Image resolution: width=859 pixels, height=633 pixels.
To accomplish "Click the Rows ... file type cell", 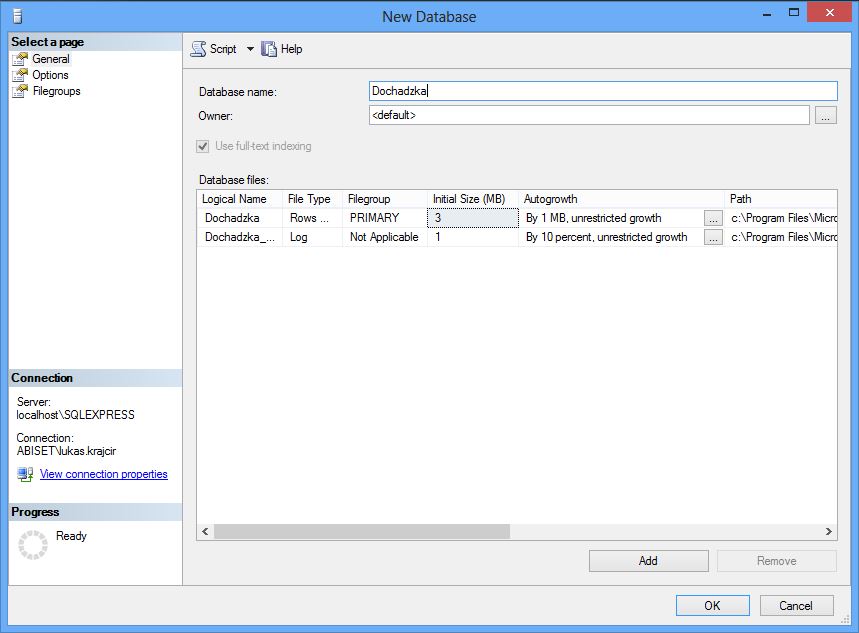I will point(312,218).
